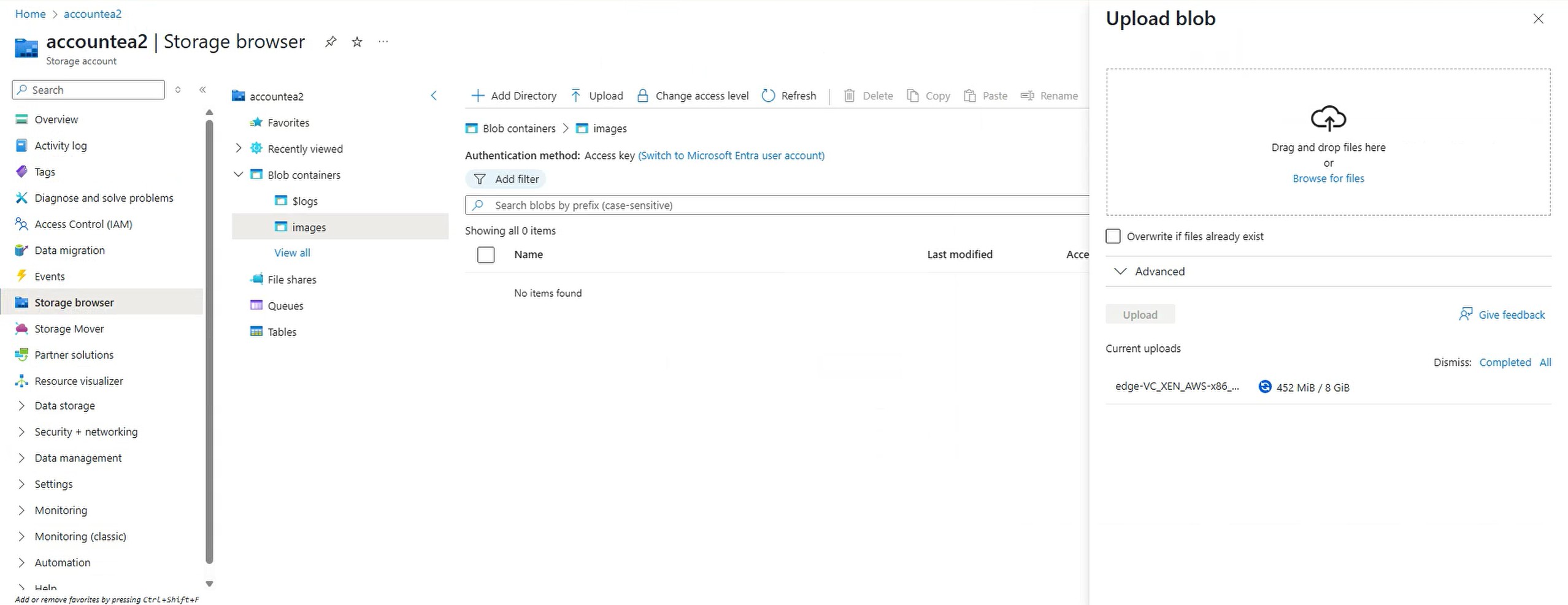Expand Recently viewed tree node
The height and width of the screenshot is (605, 1568).
click(x=239, y=148)
